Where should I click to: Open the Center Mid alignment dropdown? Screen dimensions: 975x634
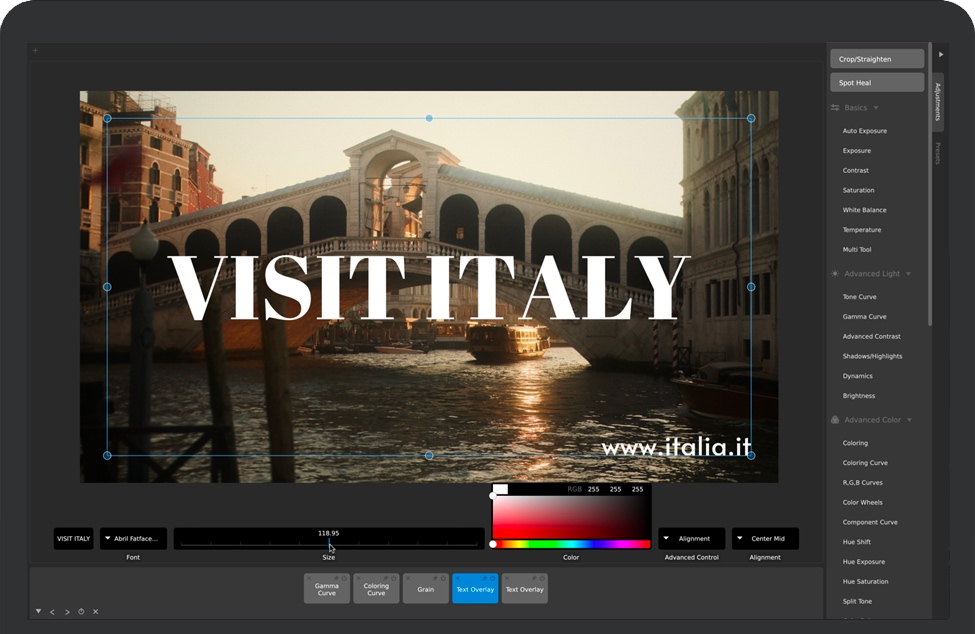click(765, 539)
